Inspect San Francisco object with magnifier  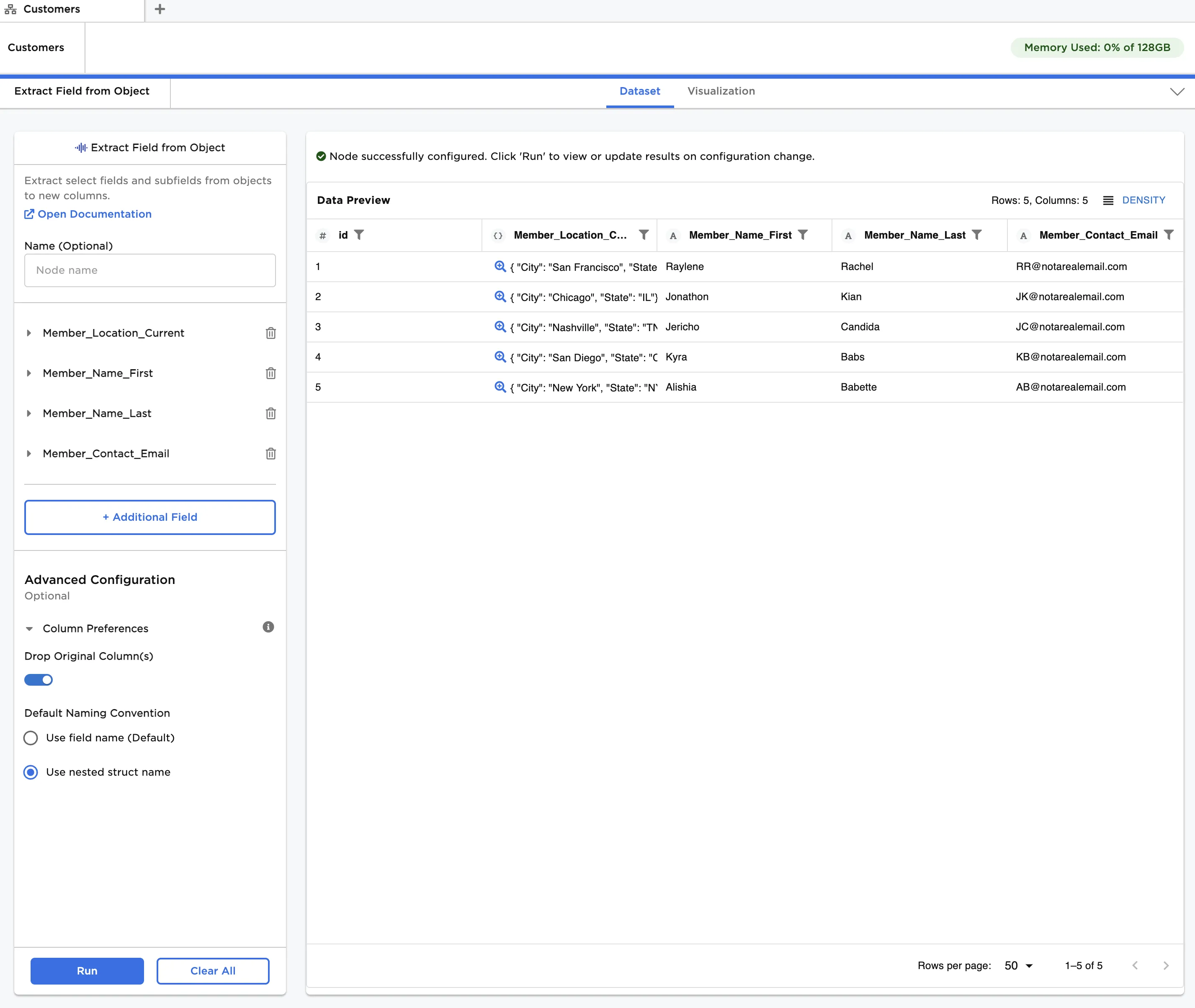pyautogui.click(x=500, y=266)
